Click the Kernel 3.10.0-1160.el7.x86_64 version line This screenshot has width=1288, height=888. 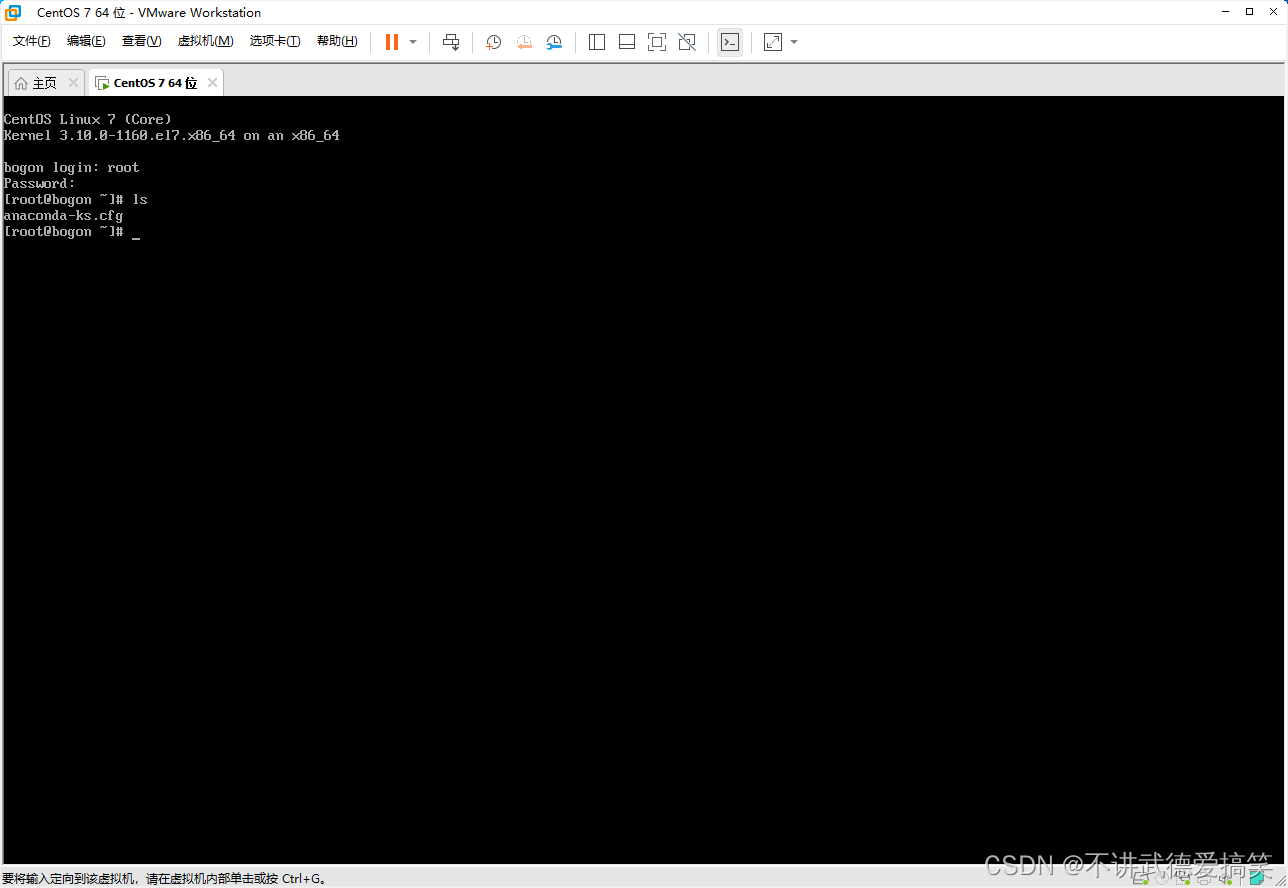171,135
